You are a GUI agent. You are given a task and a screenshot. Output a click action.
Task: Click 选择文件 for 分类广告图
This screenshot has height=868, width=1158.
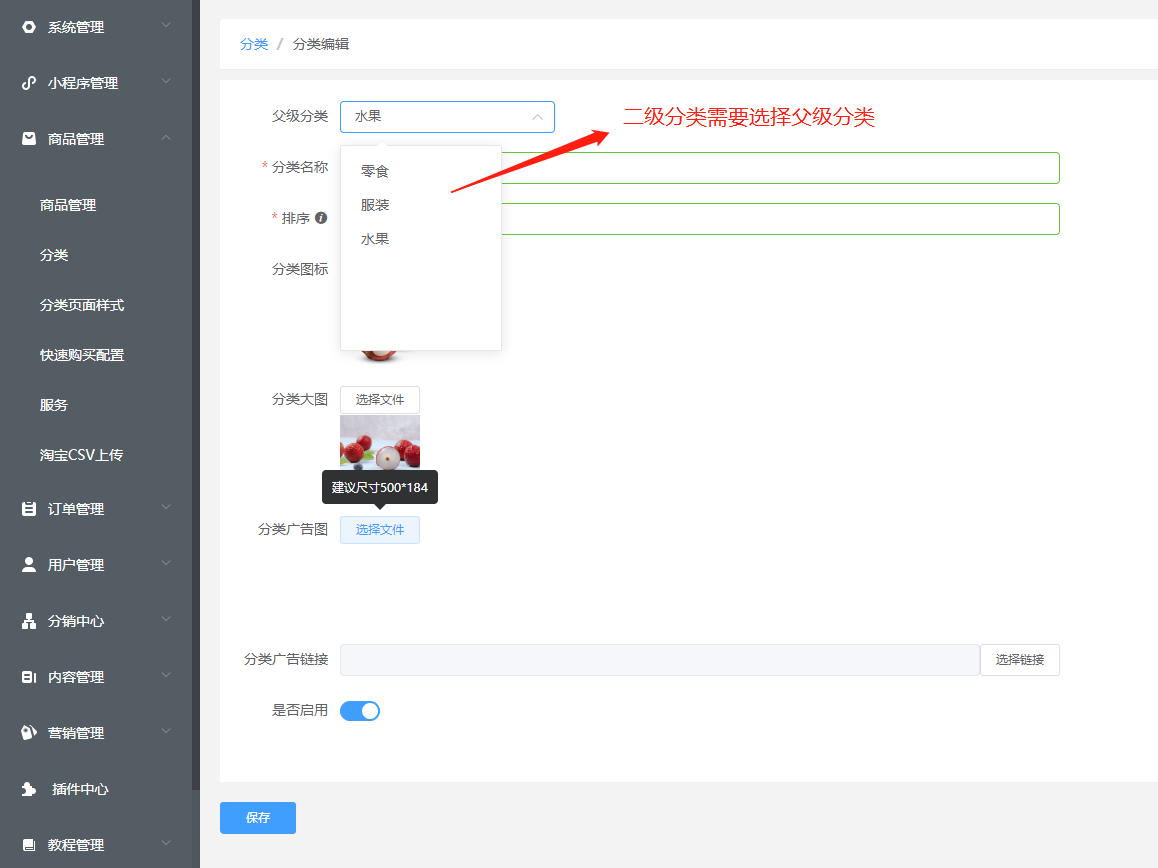point(380,530)
